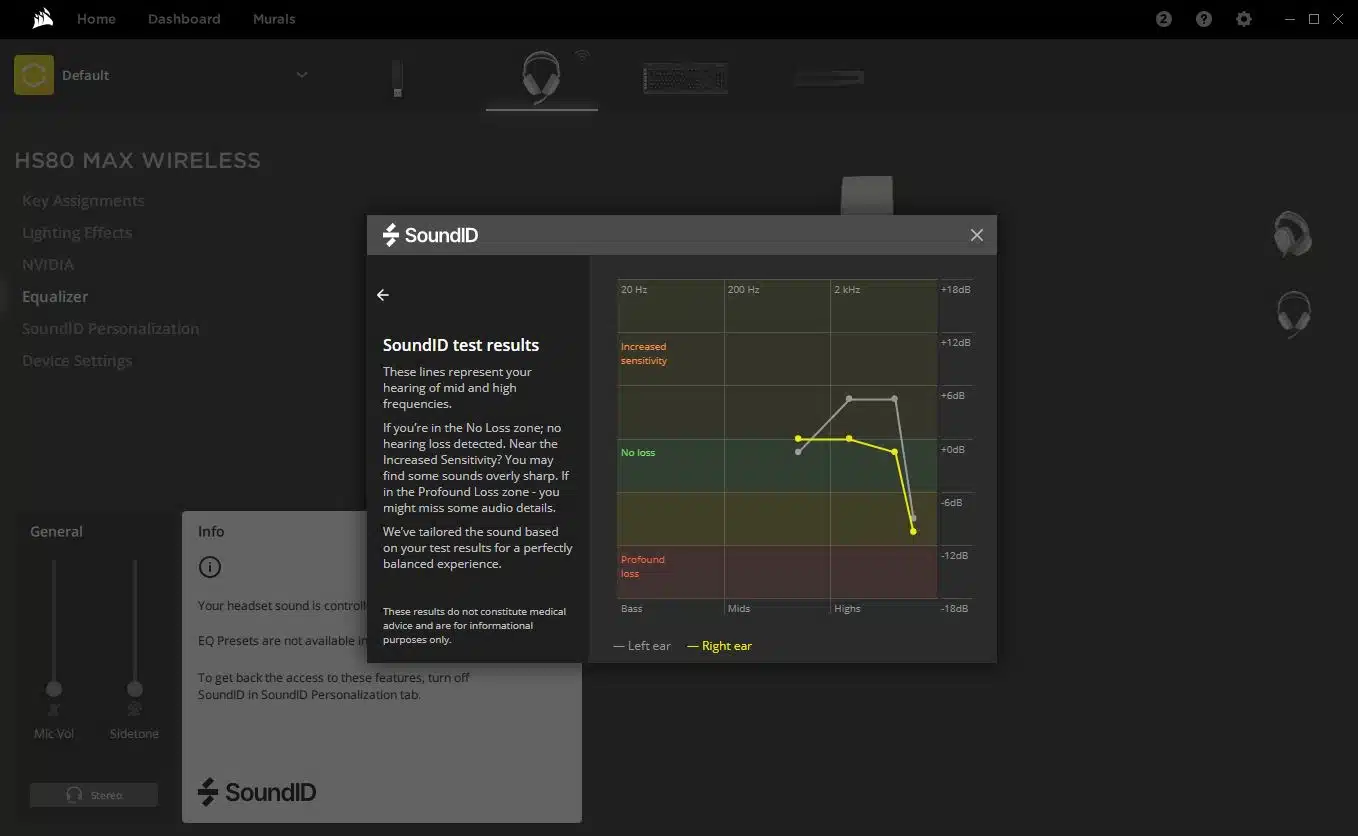Screen dimensions: 1358x836
Task: Click the sidetone icon under slider
Action: pyautogui.click(x=134, y=710)
